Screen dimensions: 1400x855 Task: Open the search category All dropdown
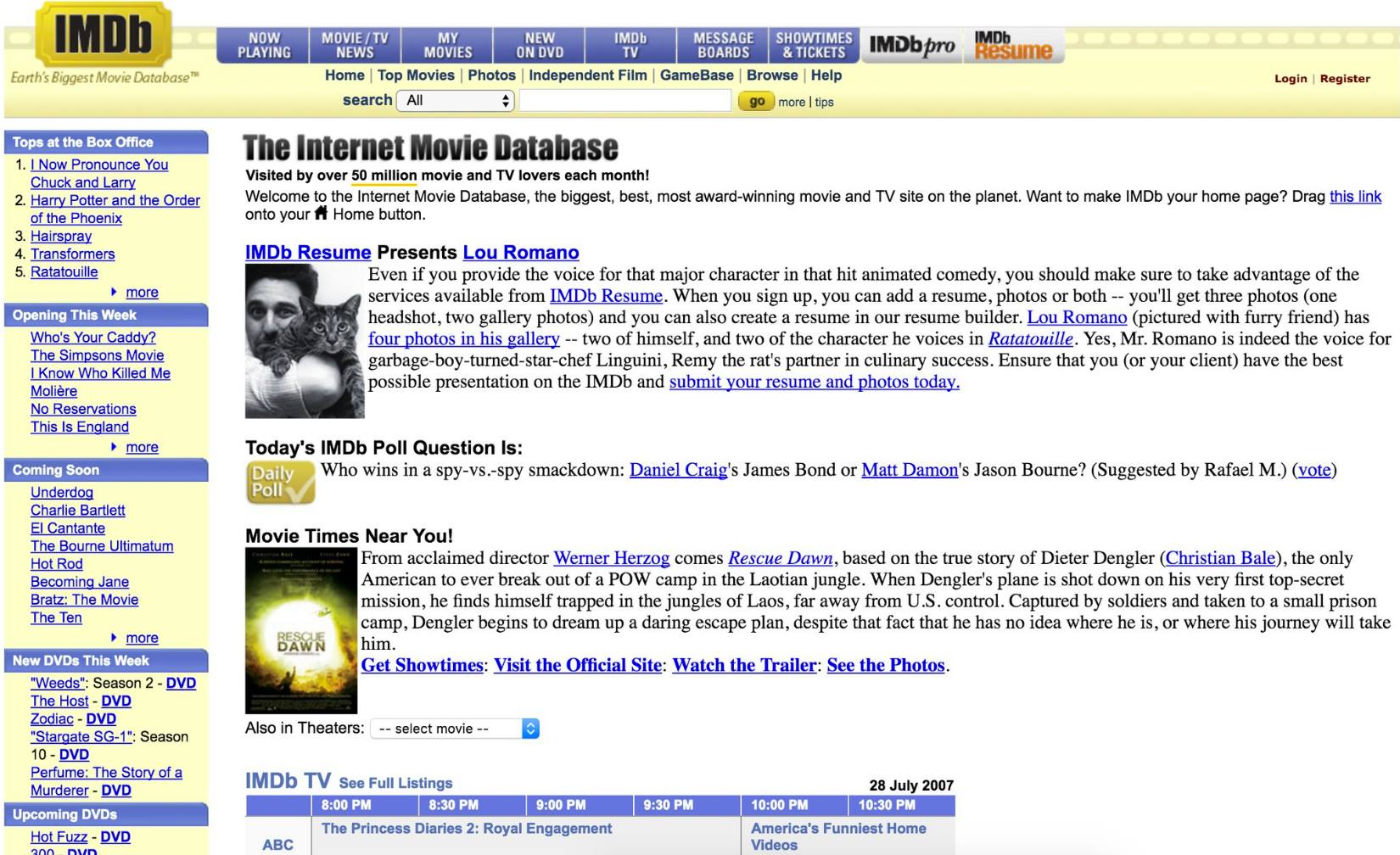pos(456,101)
